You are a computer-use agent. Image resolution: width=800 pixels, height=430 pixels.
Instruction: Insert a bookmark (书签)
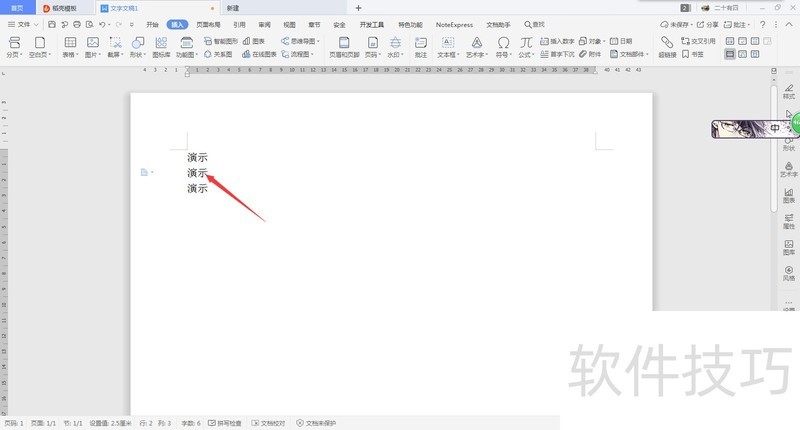(x=693, y=54)
